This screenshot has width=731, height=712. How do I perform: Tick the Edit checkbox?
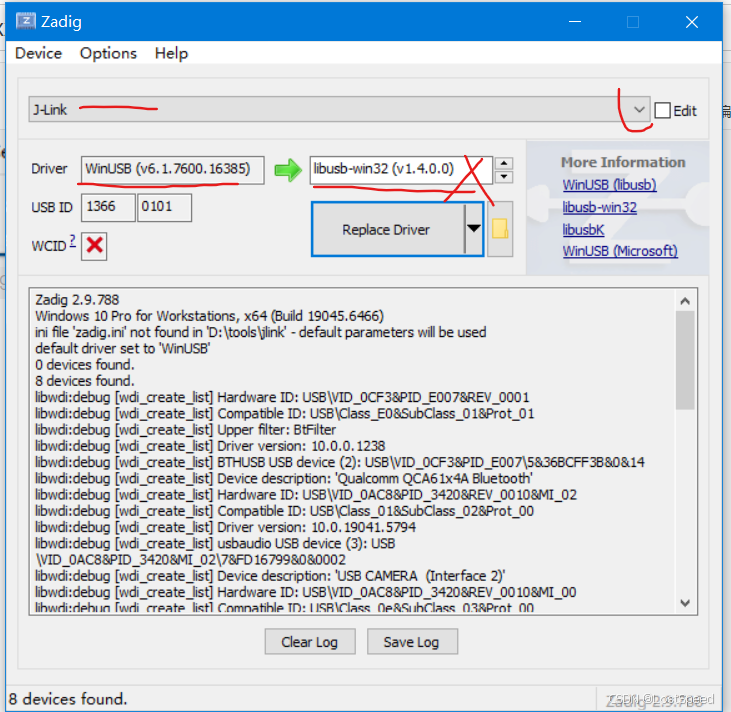pos(662,111)
